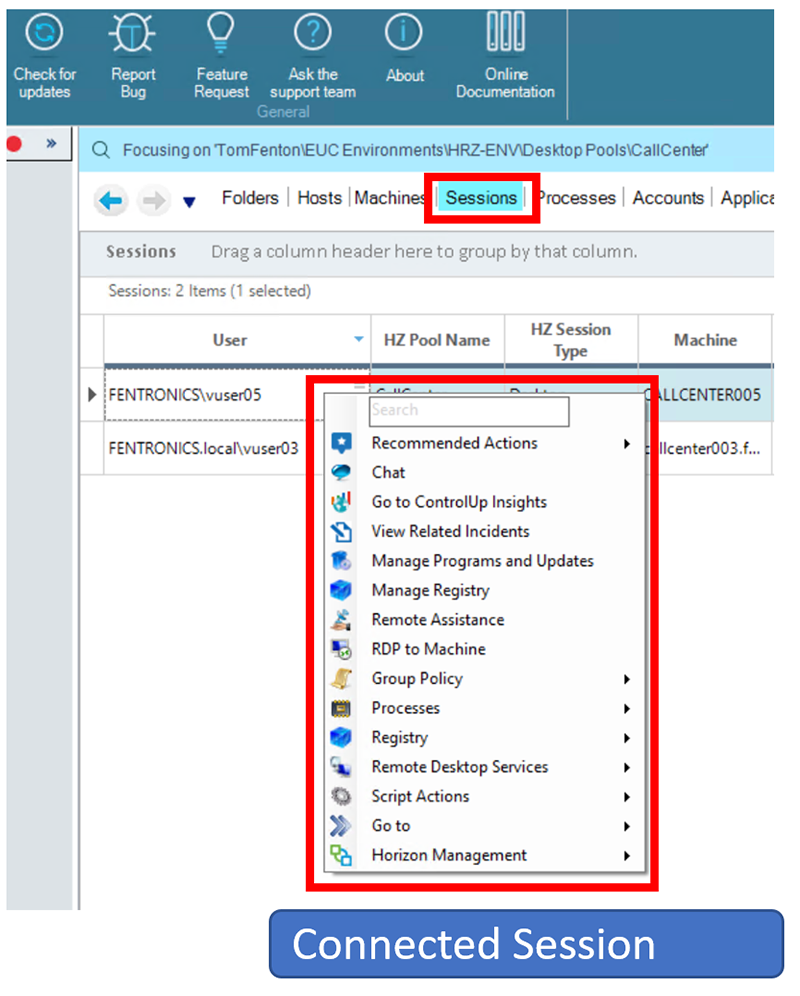Expand the Horizon Management submenu arrow

[x=627, y=856]
